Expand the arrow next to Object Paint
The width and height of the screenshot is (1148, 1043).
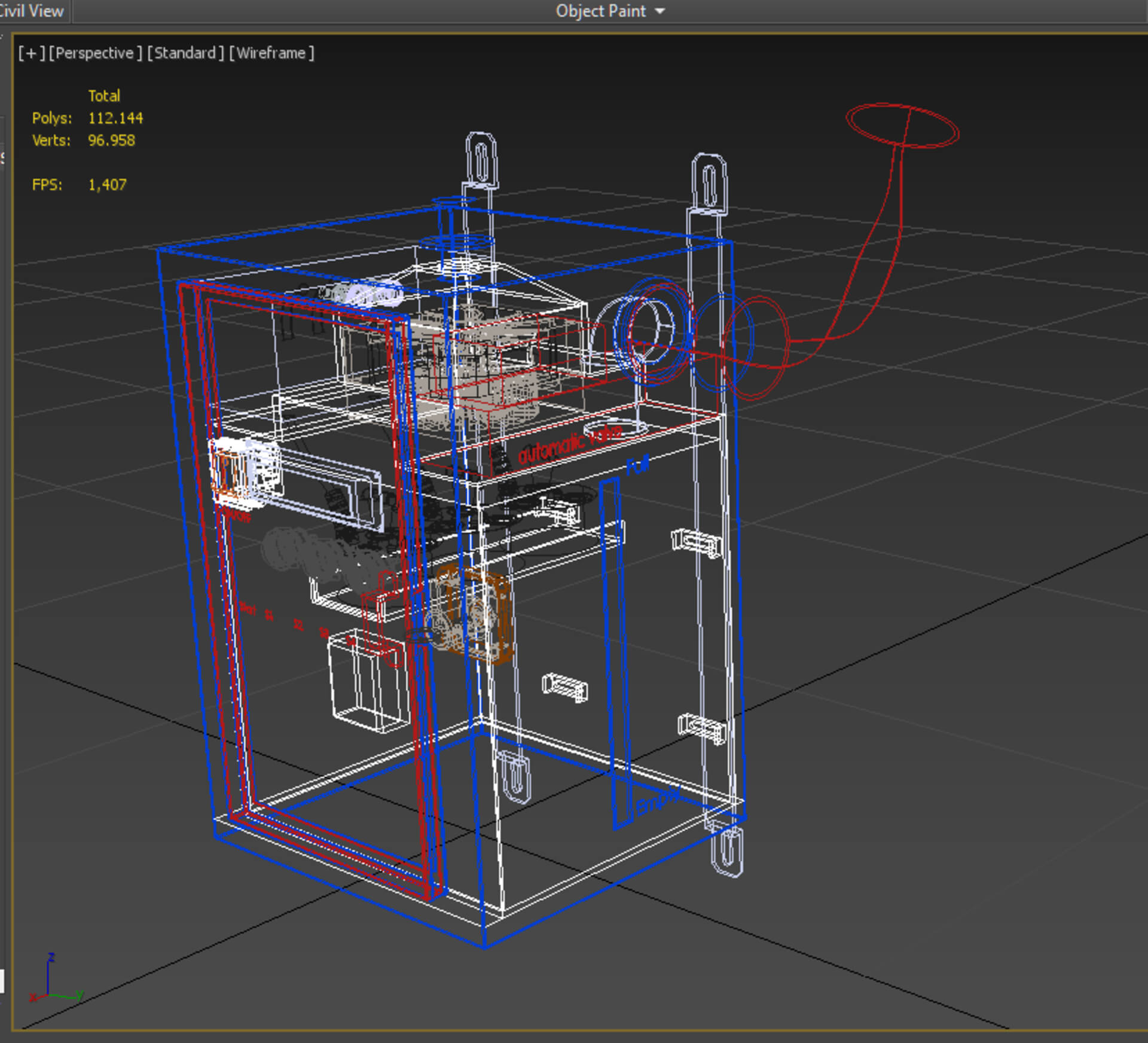[x=660, y=11]
